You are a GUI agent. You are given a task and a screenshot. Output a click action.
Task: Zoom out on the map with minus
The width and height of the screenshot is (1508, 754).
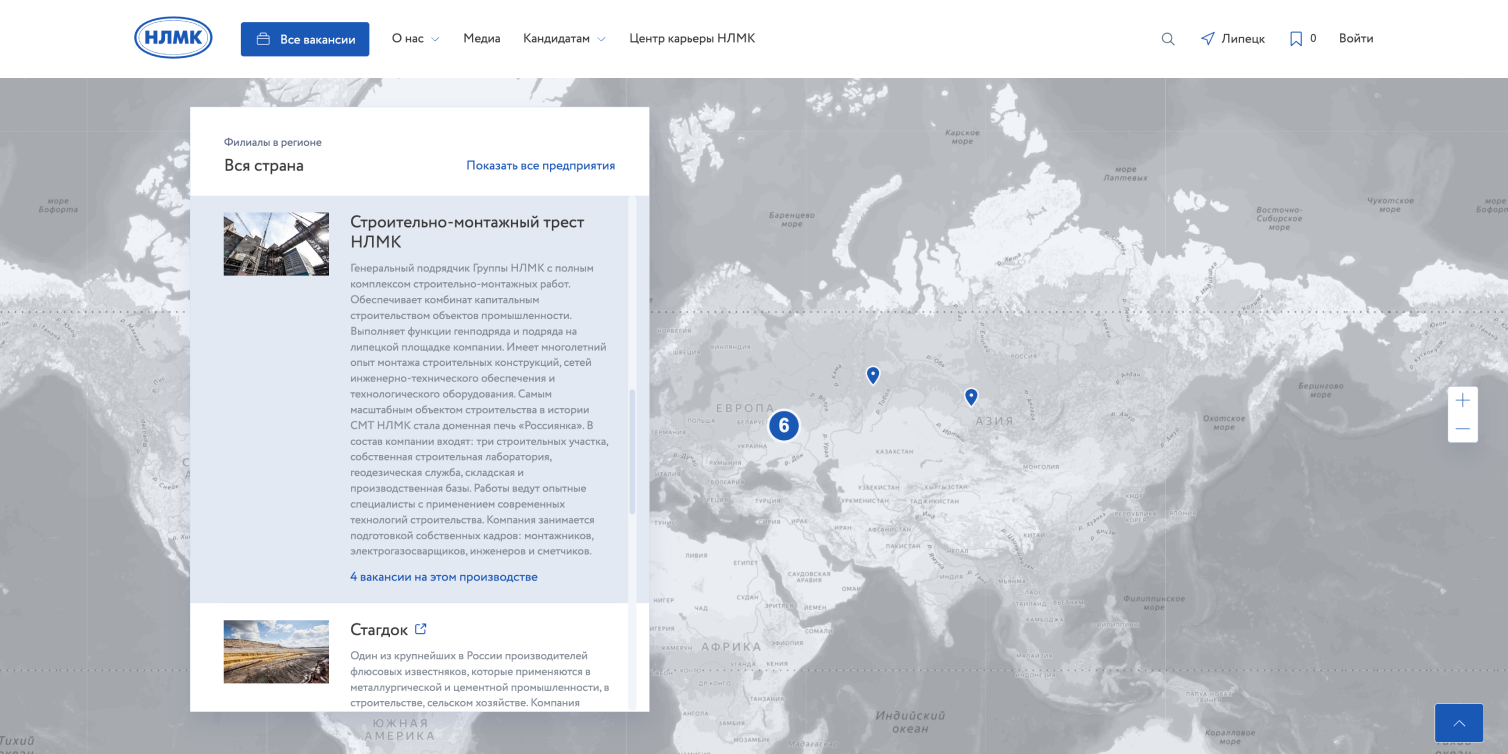pos(1463,429)
